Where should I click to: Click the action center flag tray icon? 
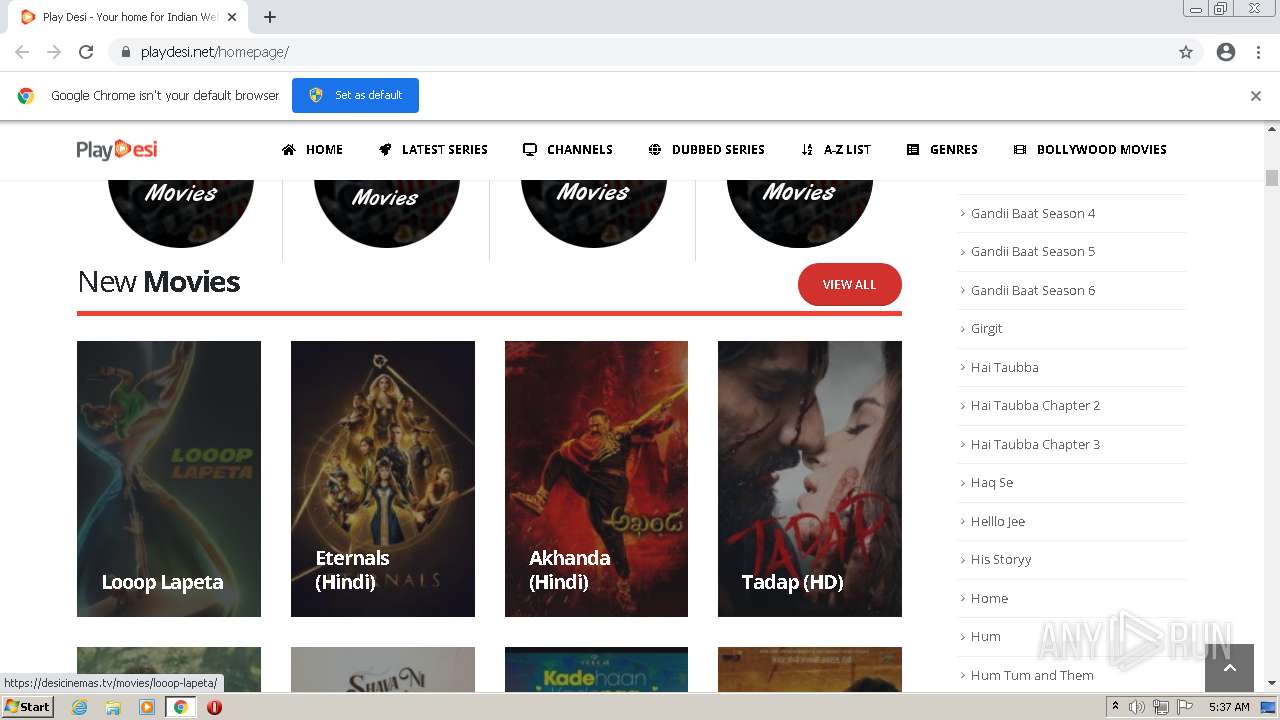[x=1185, y=707]
